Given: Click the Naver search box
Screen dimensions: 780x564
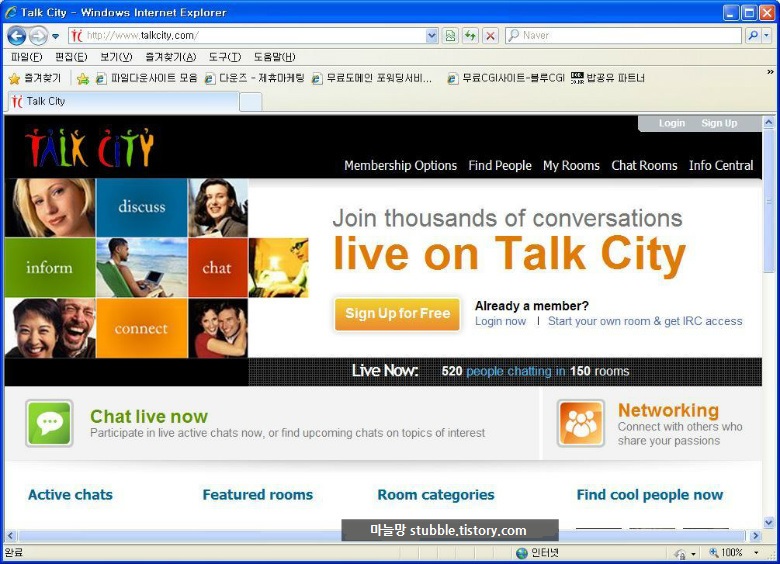Looking at the screenshot, I should pyautogui.click(x=624, y=35).
